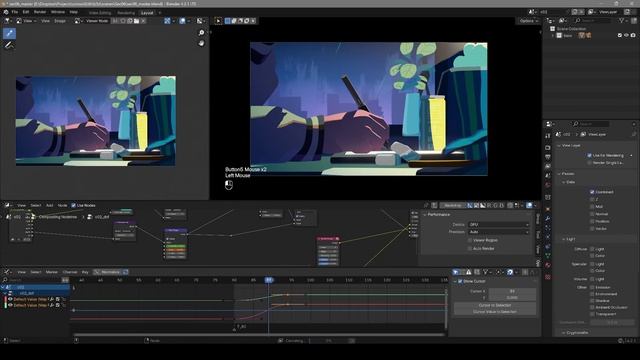This screenshot has width=640, height=360.
Task: Toggle the Combined pass checkbox
Action: click(x=592, y=192)
